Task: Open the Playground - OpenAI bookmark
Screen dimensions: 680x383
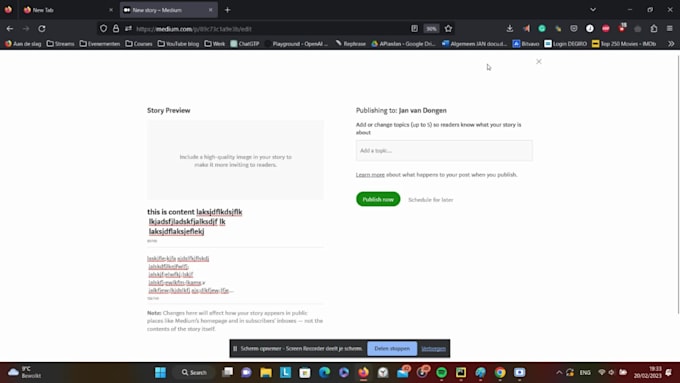Action: [296, 44]
